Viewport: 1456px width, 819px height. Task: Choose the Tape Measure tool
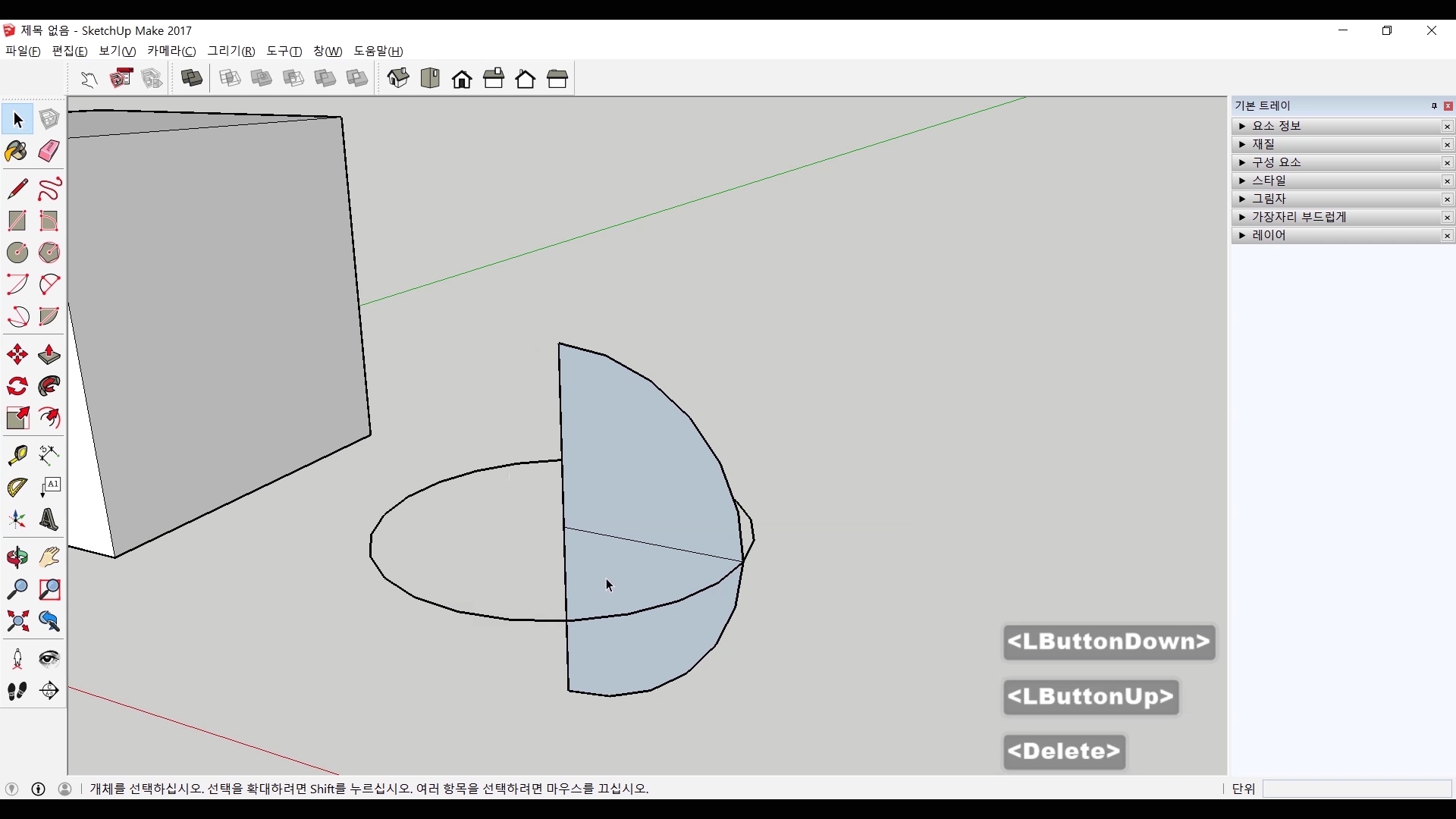(17, 455)
